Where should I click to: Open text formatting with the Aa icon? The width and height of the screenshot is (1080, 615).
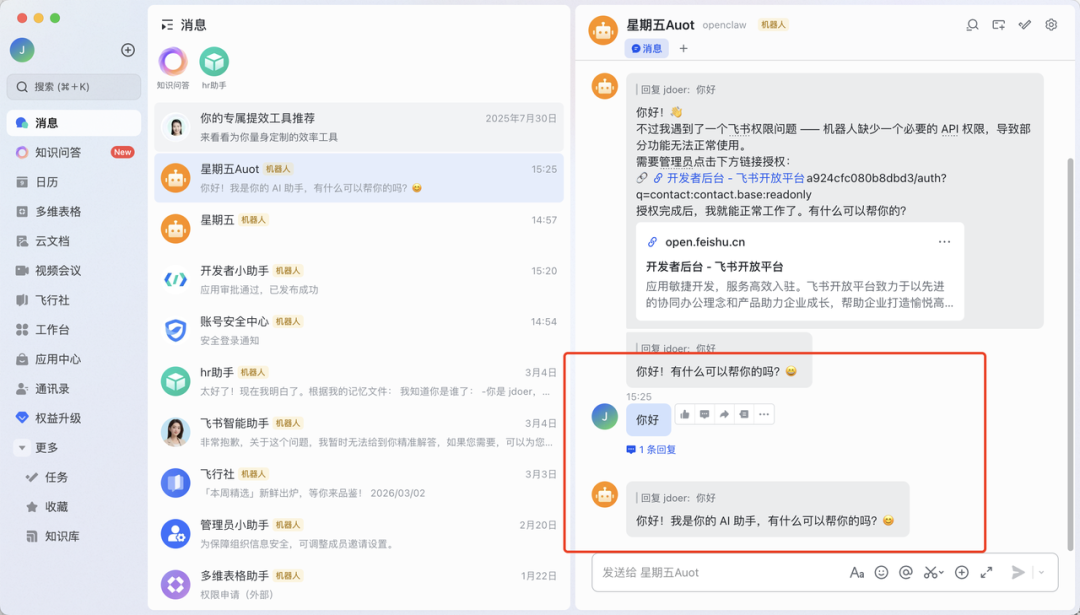pos(858,572)
